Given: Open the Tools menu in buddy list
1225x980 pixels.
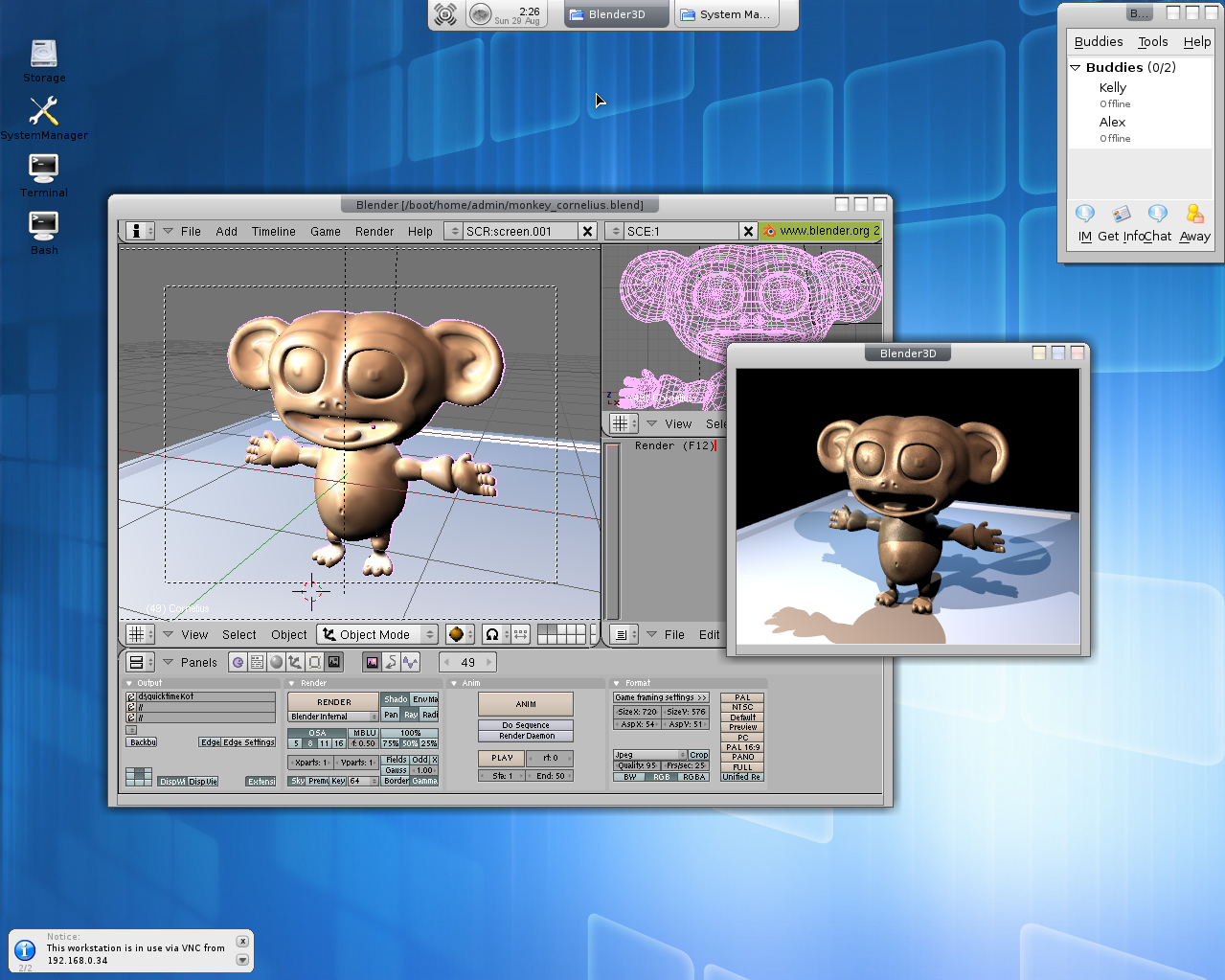Looking at the screenshot, I should pos(1152,42).
